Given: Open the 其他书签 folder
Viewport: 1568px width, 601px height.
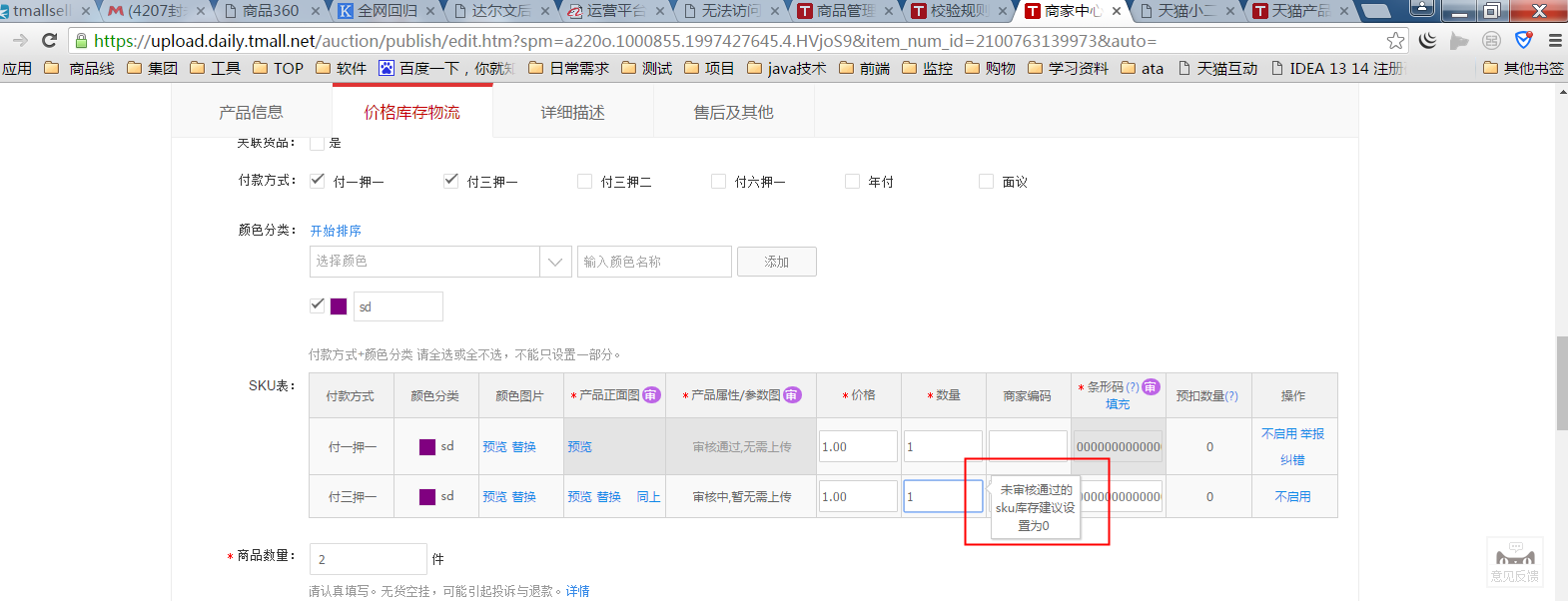Looking at the screenshot, I should [x=1523, y=68].
